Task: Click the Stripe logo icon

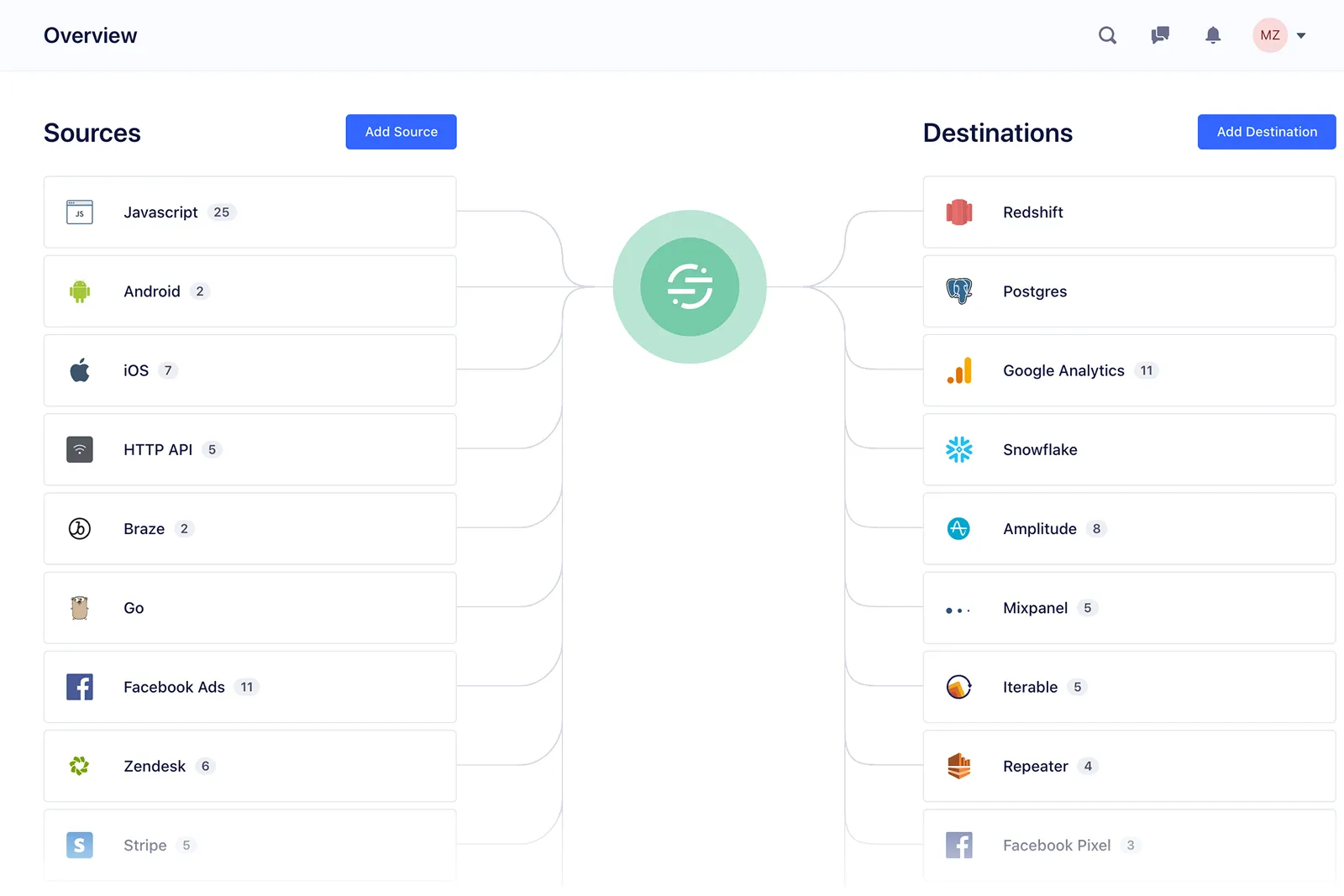Action: point(80,845)
